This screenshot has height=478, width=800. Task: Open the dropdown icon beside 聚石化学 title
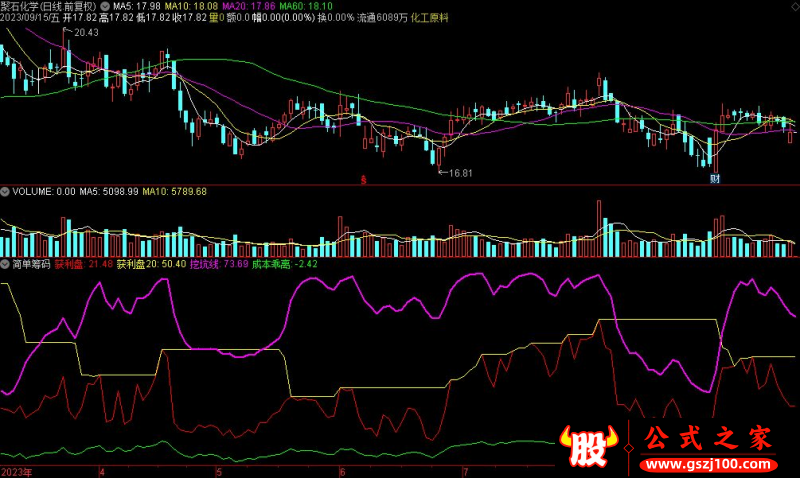(105, 7)
